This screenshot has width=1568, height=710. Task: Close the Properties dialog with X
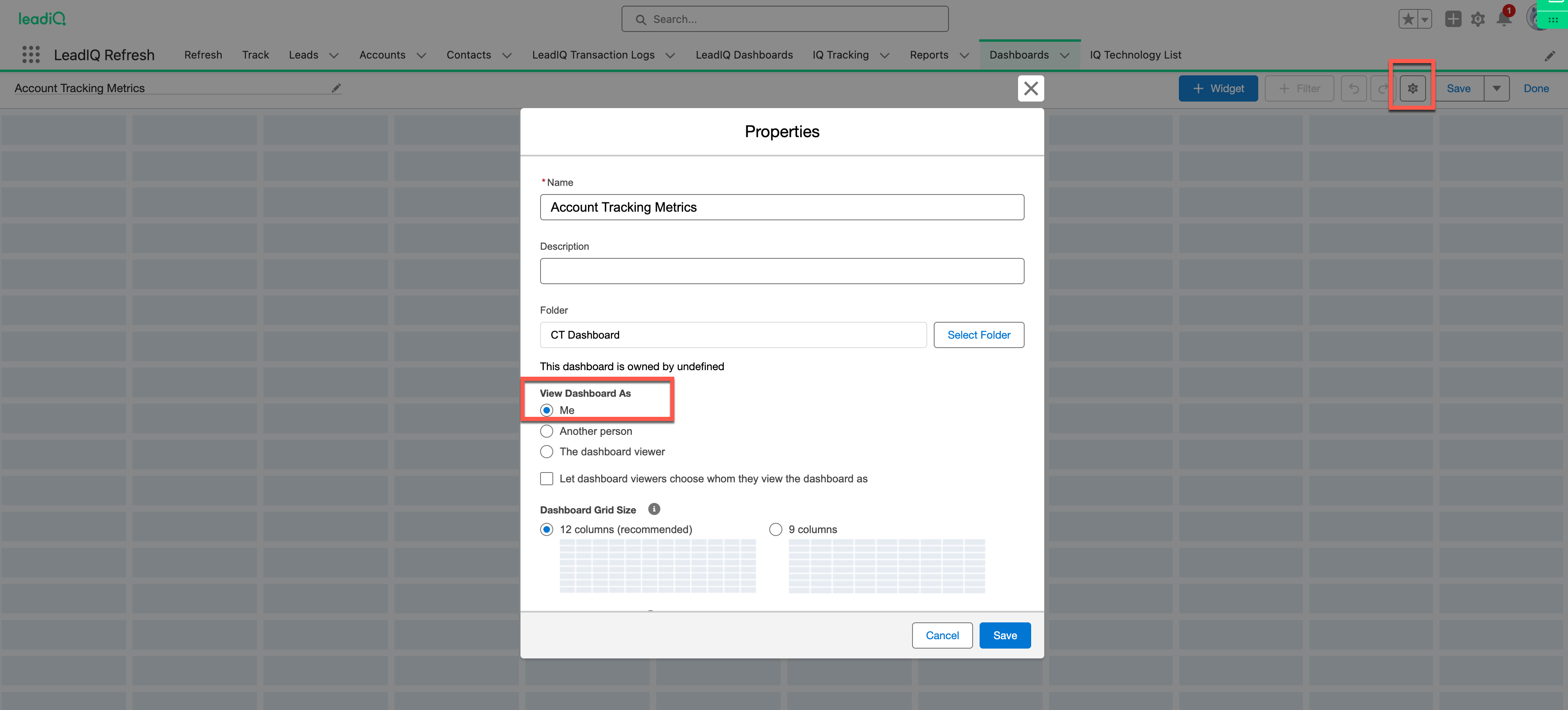coord(1030,89)
